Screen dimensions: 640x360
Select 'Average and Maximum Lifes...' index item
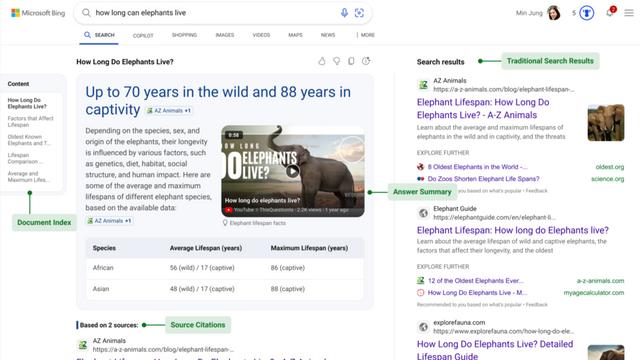[28, 177]
